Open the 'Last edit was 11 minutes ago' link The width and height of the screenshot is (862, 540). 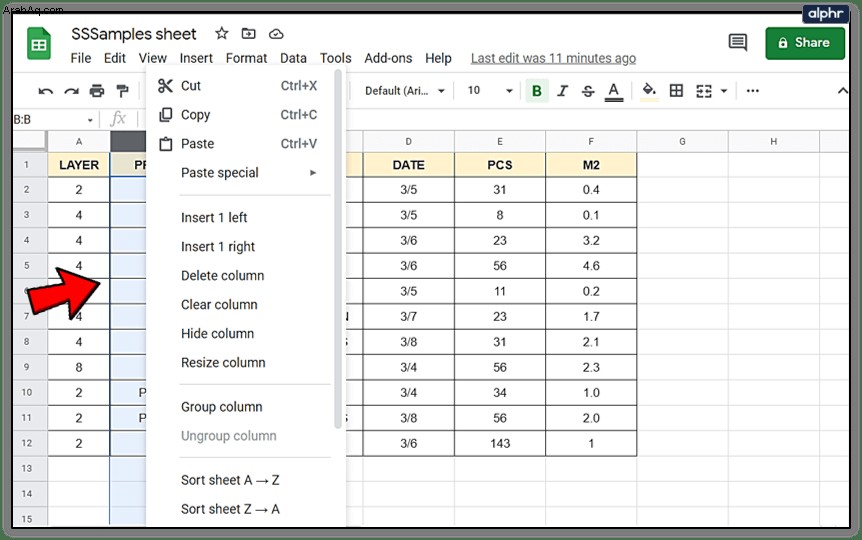point(553,58)
